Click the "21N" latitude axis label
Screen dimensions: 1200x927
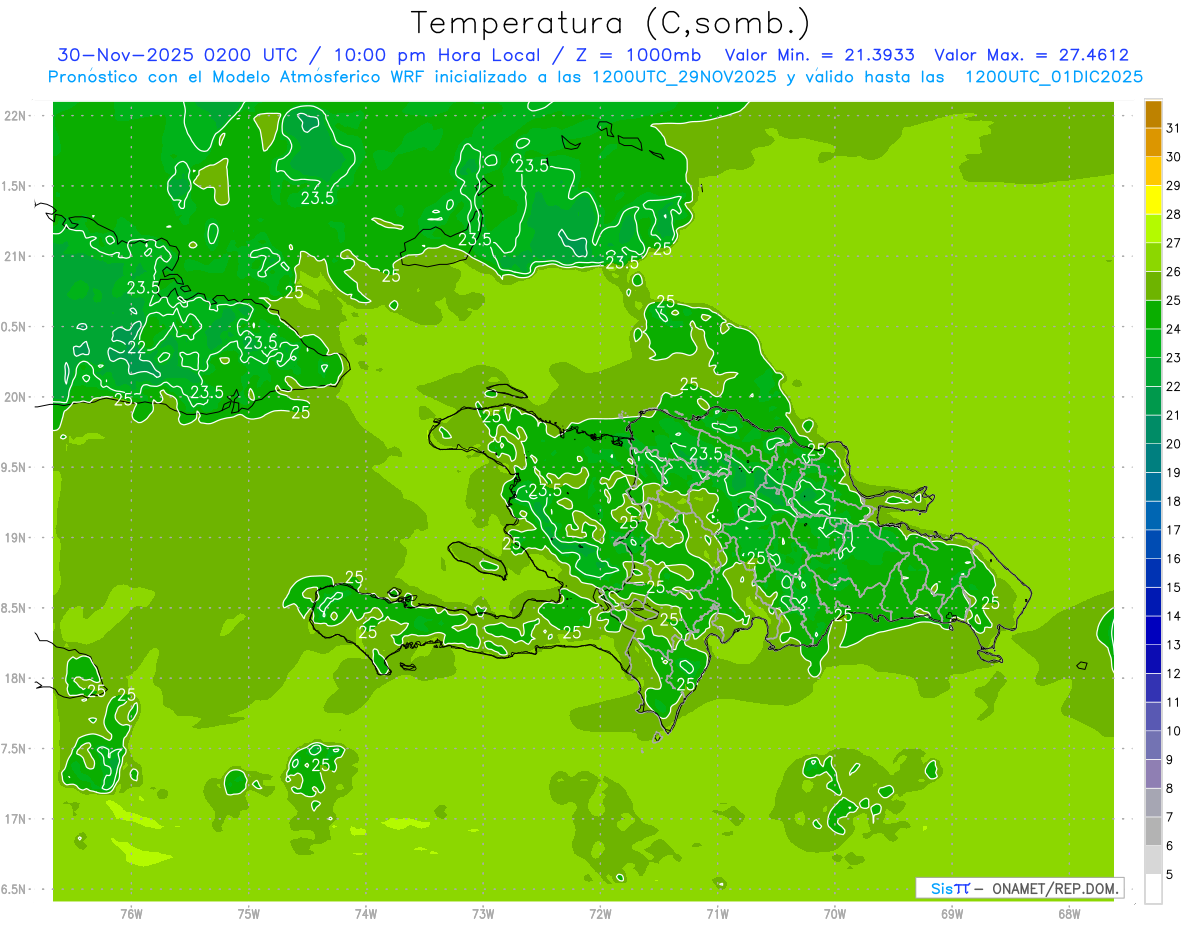click(16, 257)
